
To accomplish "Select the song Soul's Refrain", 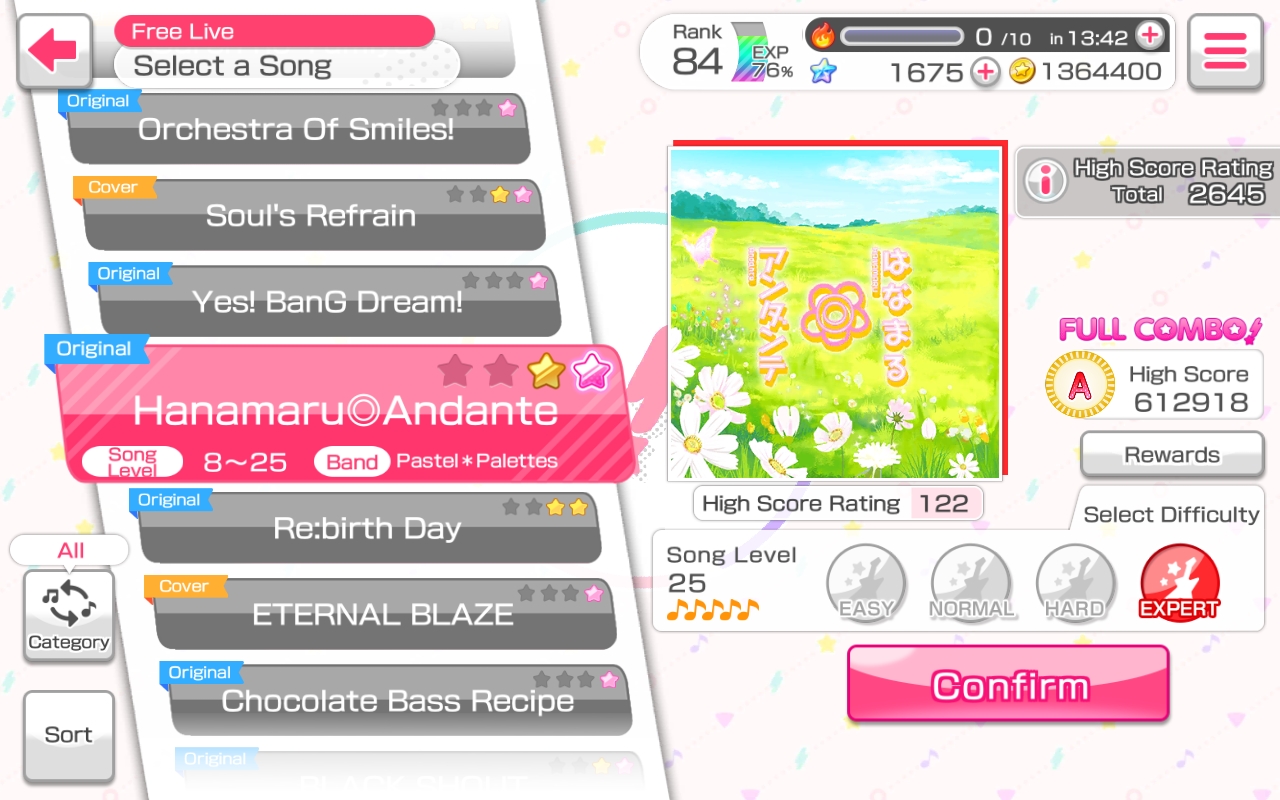I will tap(312, 214).
